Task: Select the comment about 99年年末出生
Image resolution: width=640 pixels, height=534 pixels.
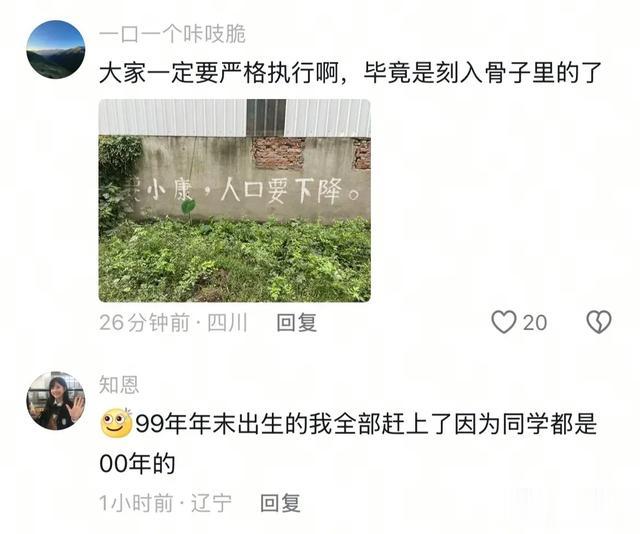Action: coord(348,443)
